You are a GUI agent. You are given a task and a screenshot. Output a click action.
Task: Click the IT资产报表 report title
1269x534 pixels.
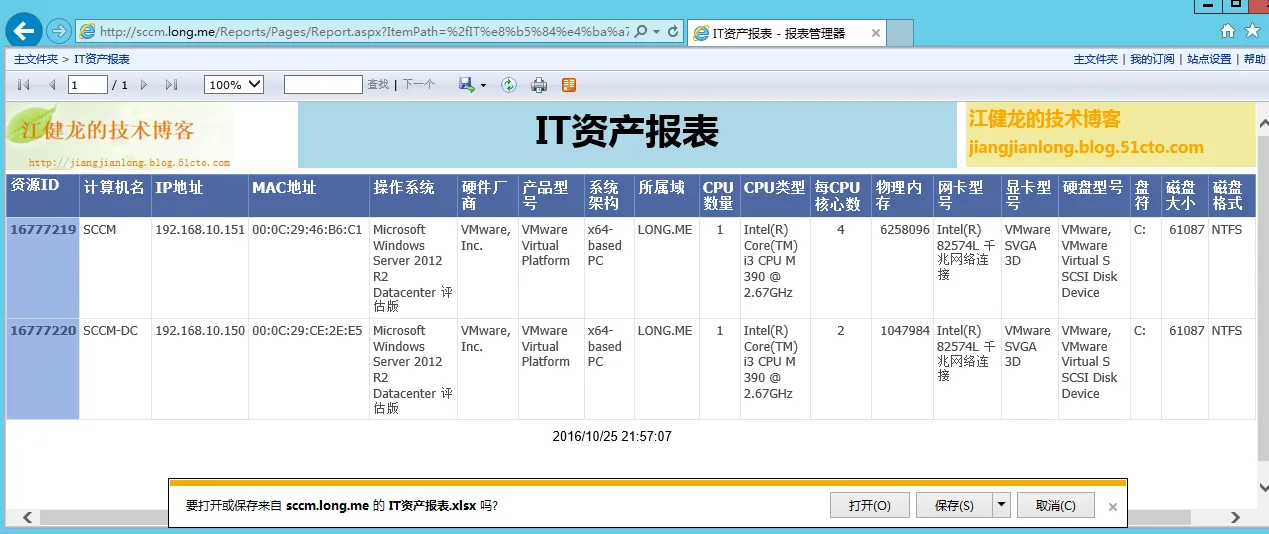(x=627, y=132)
